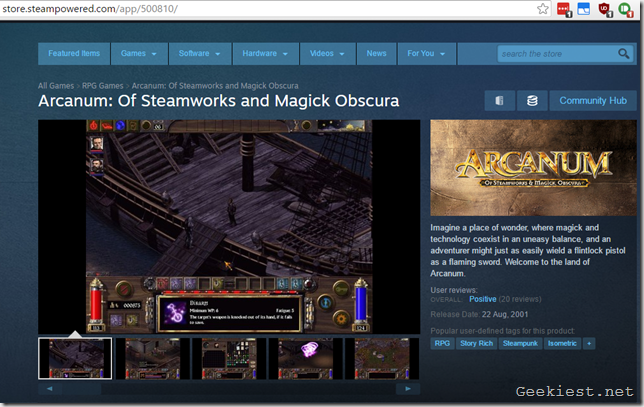Viewport: 644px width, 407px height.
Task: Open the SteamDB database stack icon
Action: coord(532,101)
